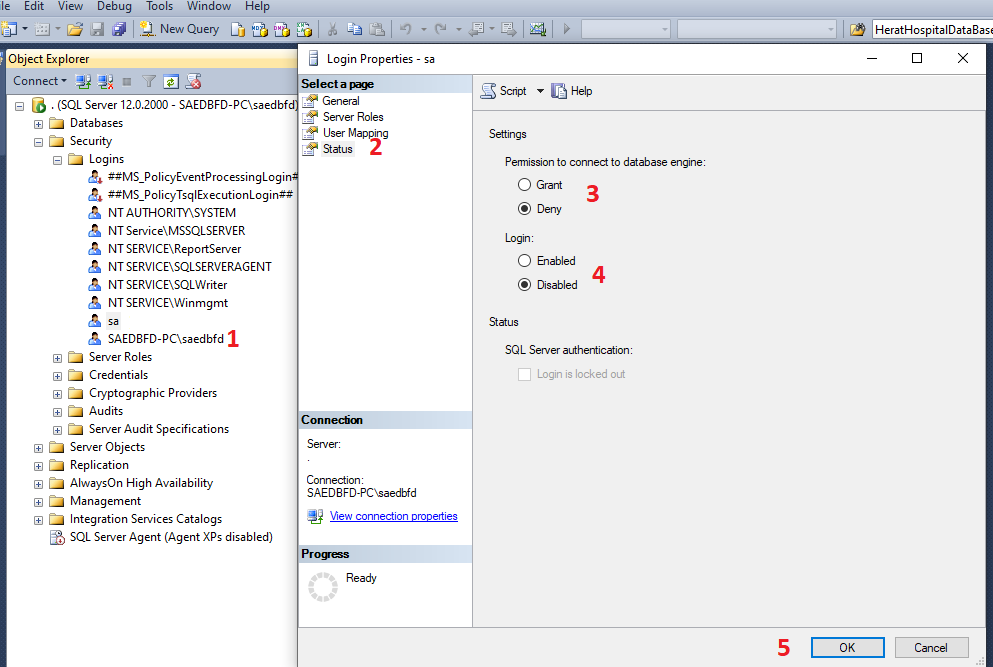Click the Filter funnel icon
The image size is (993, 667).
coord(149,81)
